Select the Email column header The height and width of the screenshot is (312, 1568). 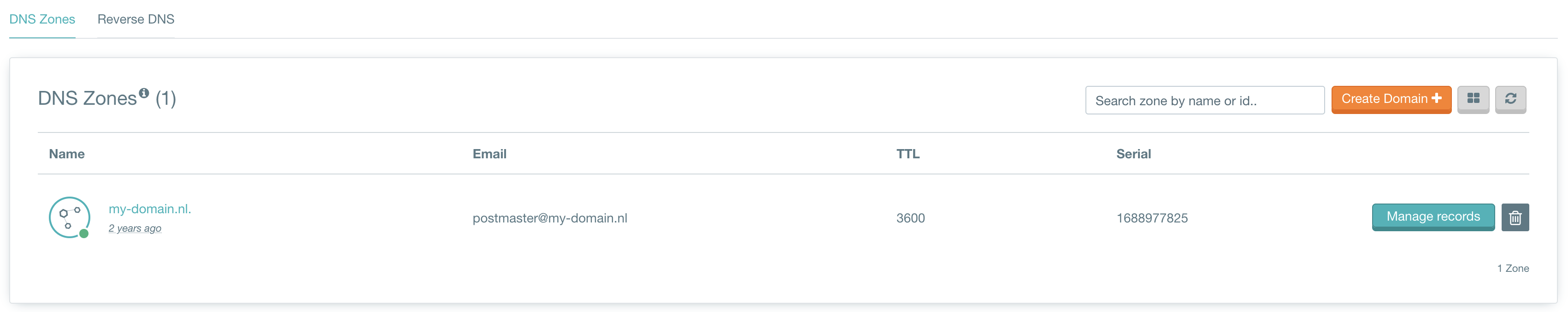pos(489,154)
